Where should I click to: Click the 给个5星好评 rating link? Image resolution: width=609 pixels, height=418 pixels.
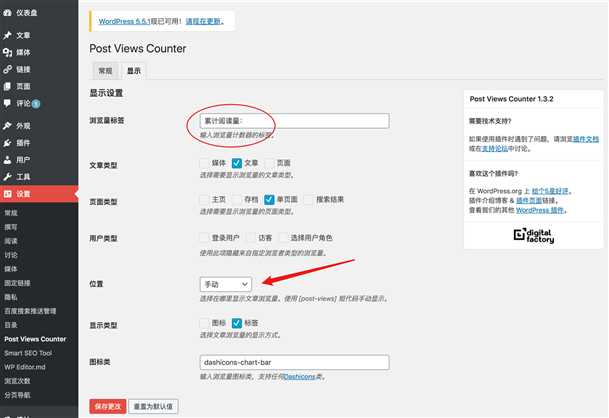[550, 191]
